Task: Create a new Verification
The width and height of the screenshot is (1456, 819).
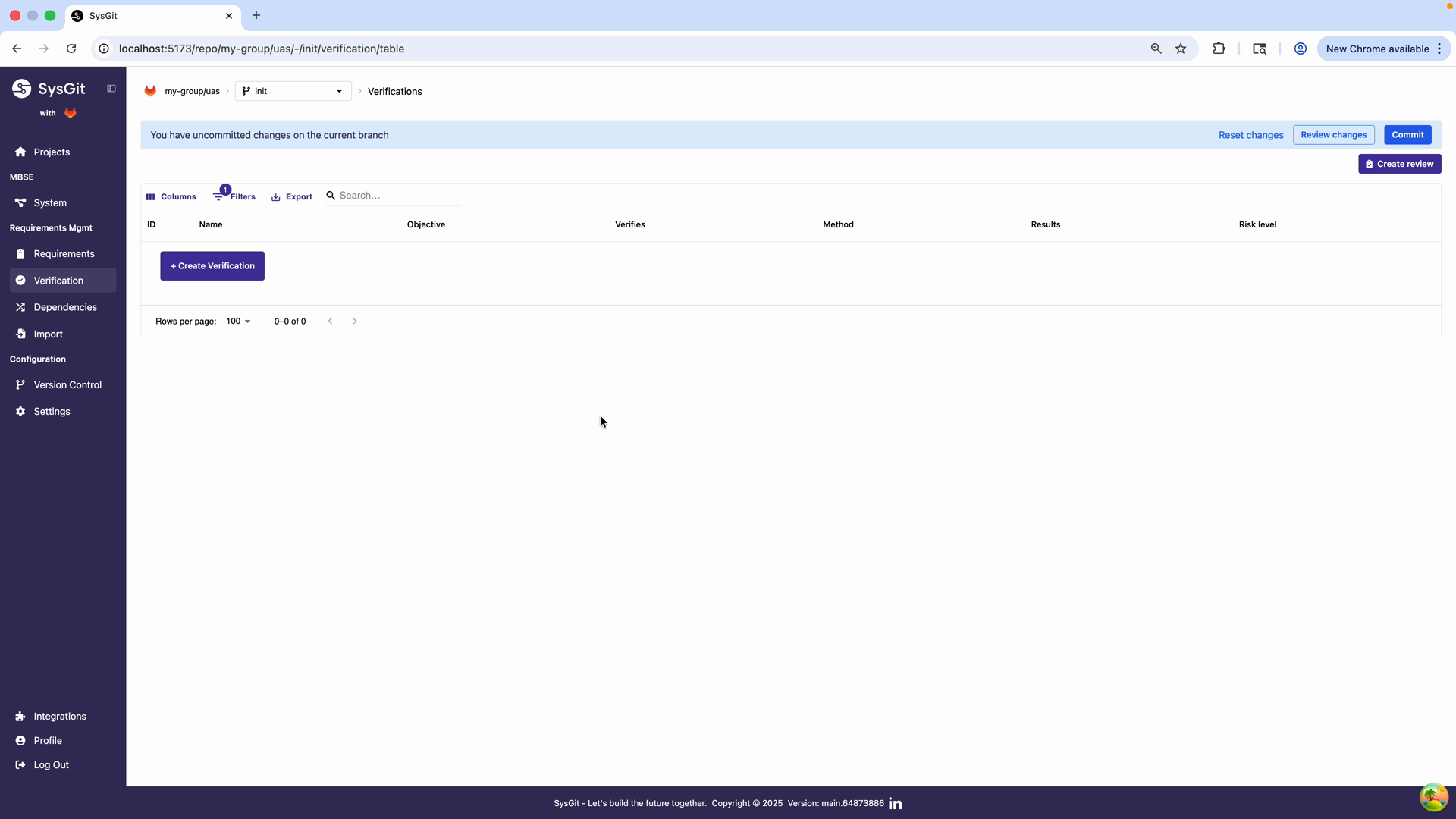Action: click(x=212, y=265)
